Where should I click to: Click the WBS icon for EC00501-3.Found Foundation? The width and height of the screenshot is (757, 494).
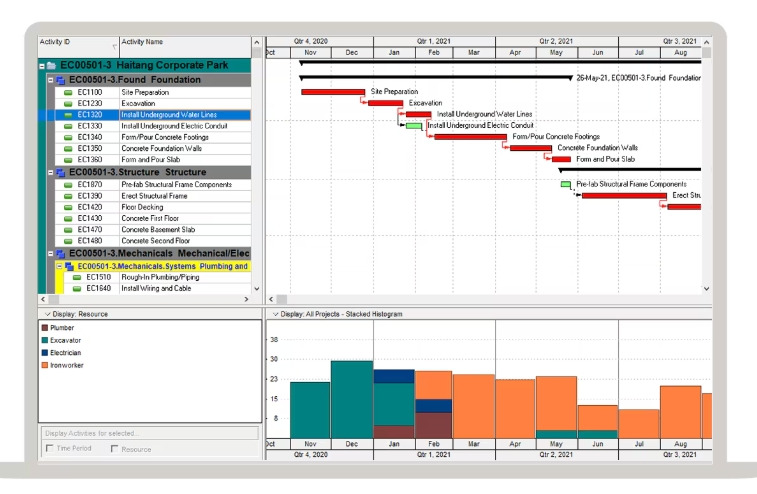tap(60, 80)
